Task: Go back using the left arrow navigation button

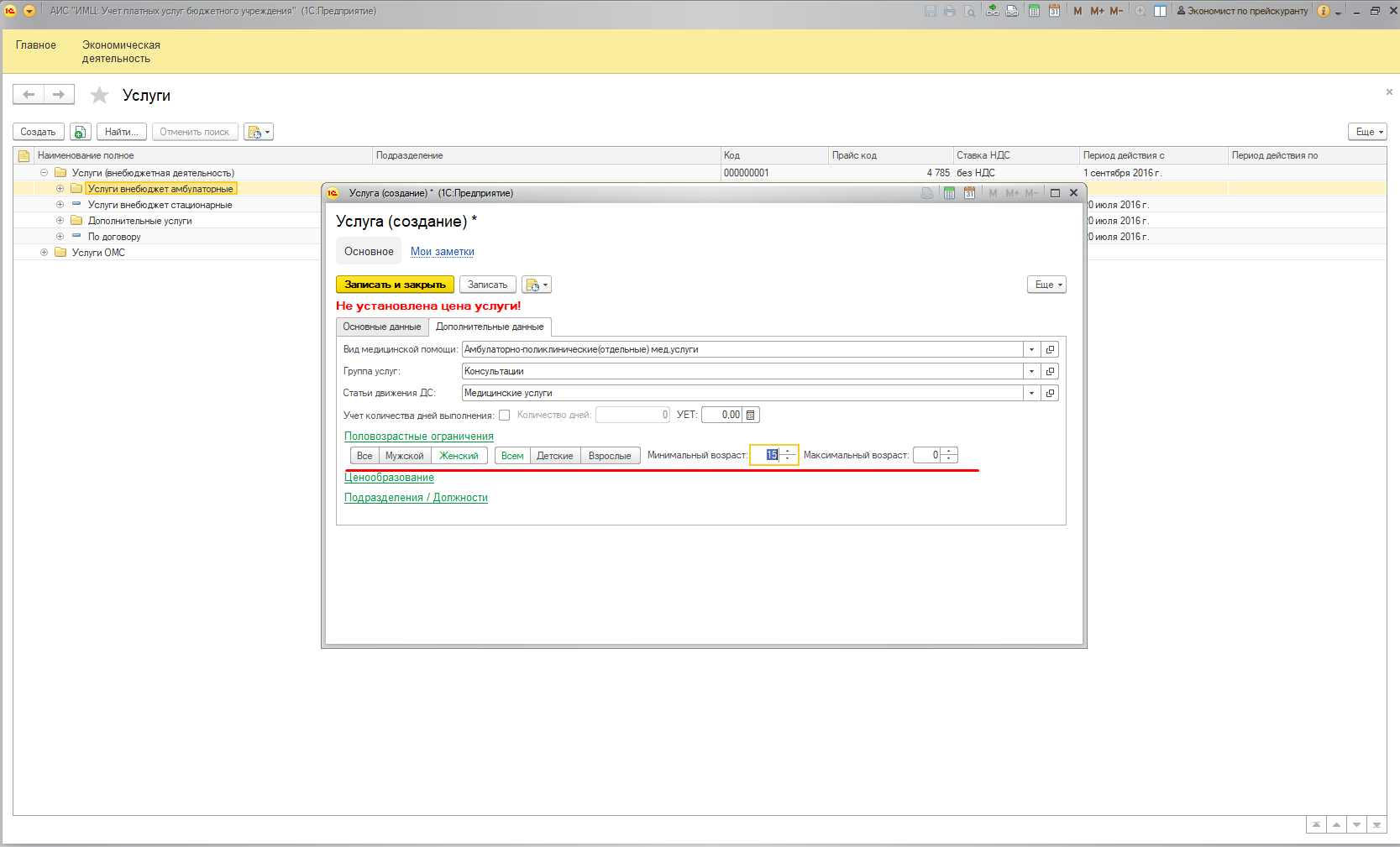Action: pos(29,94)
